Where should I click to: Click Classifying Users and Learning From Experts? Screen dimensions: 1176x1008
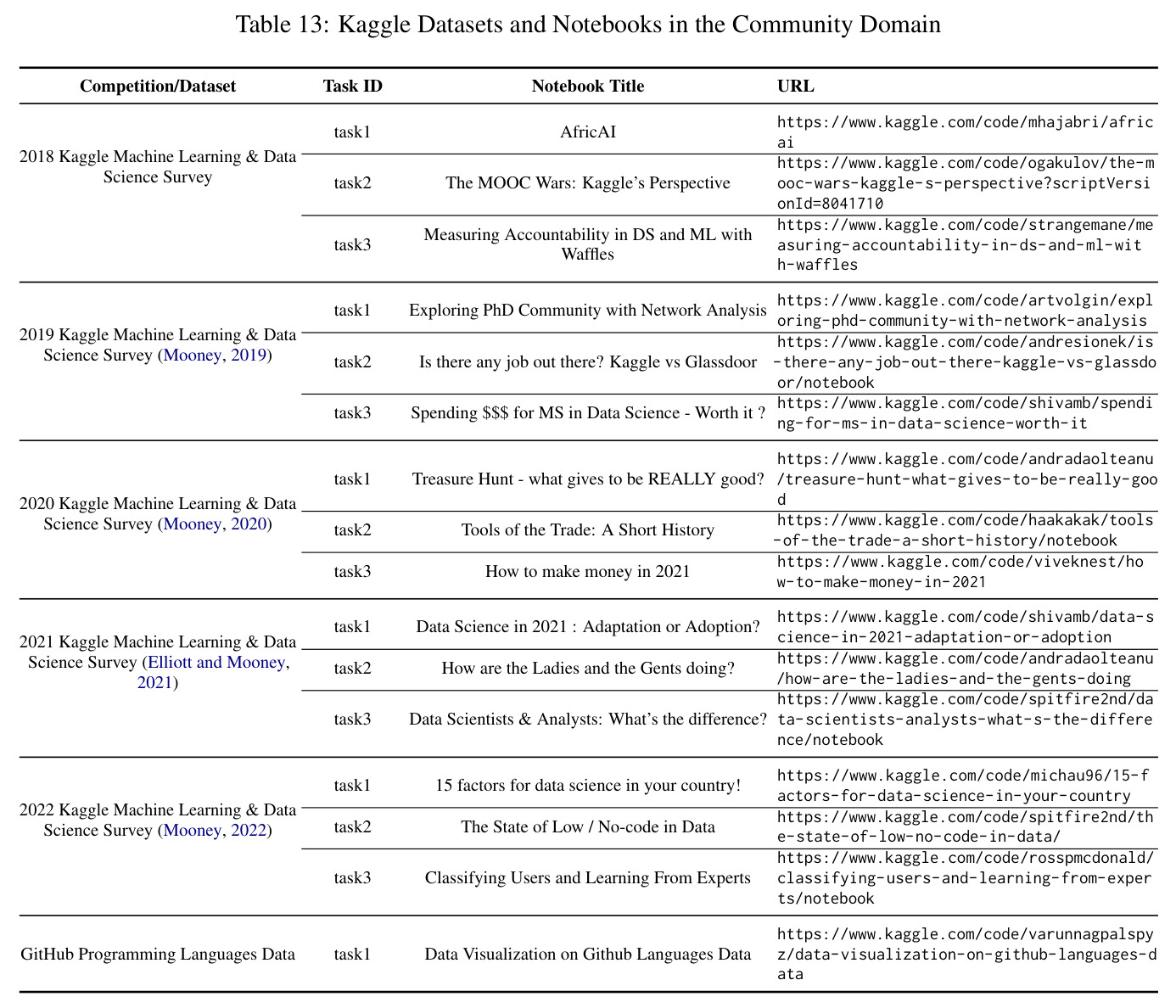coord(588,878)
